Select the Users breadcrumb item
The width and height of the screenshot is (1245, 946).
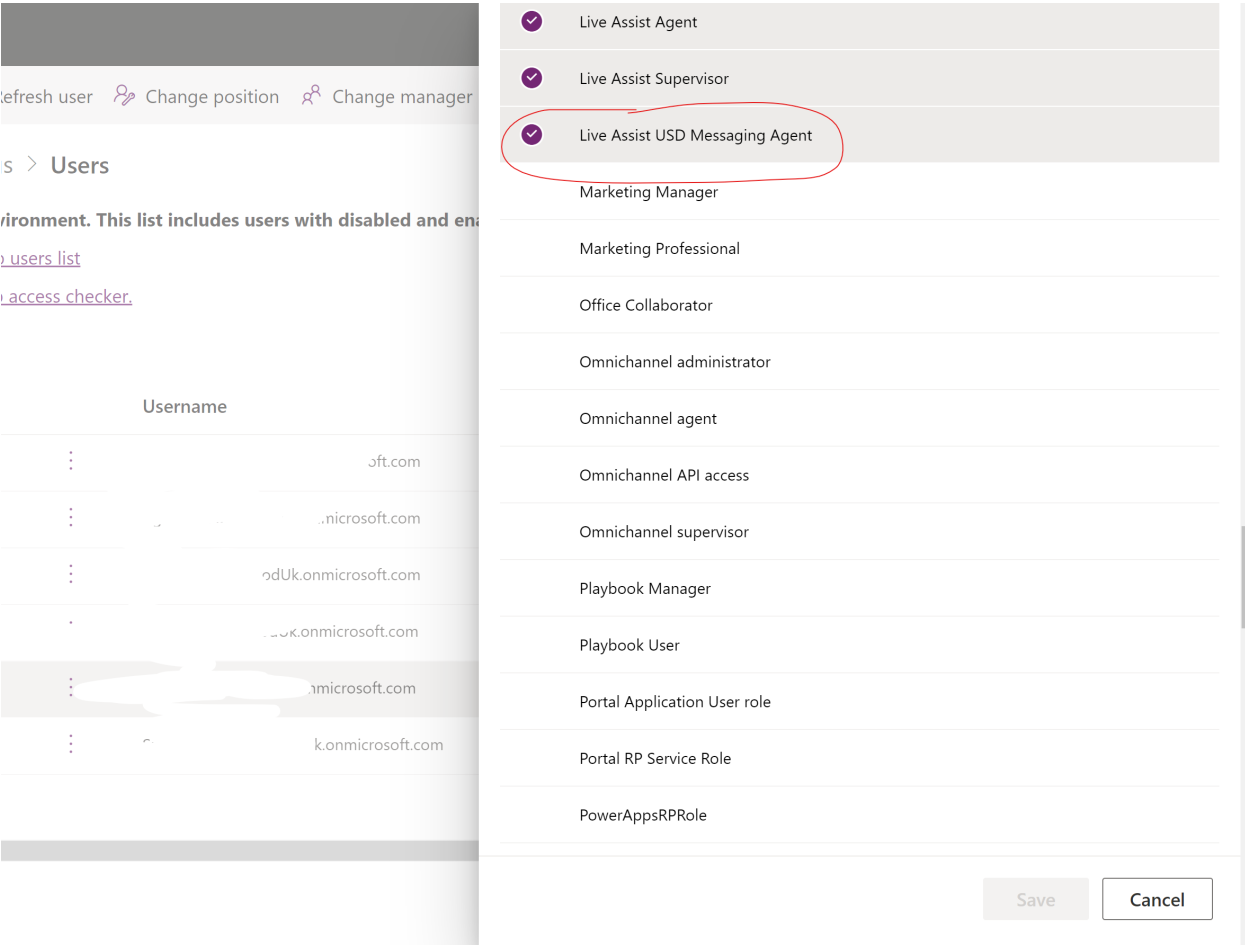click(x=79, y=164)
